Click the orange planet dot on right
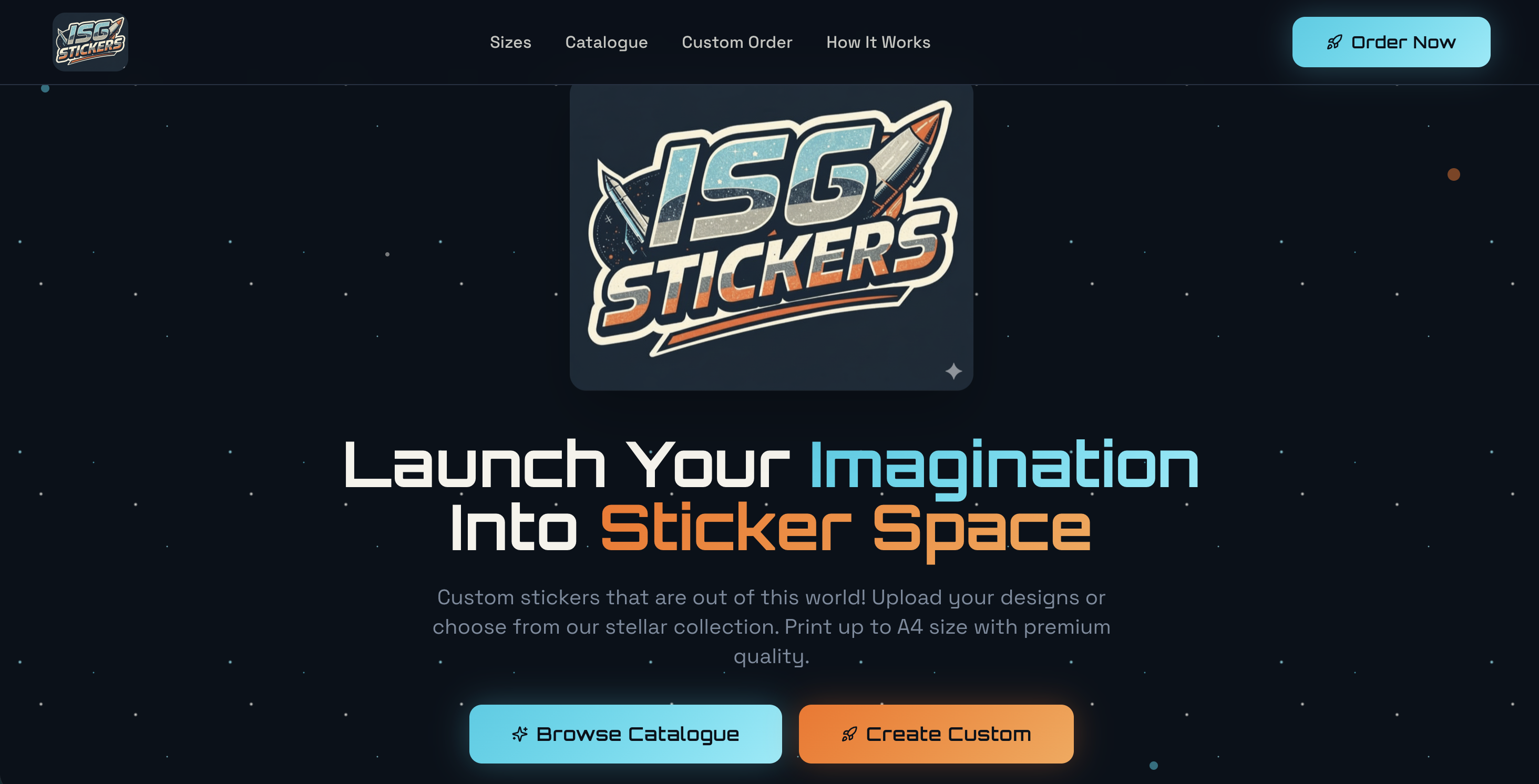1539x784 pixels. point(1453,174)
